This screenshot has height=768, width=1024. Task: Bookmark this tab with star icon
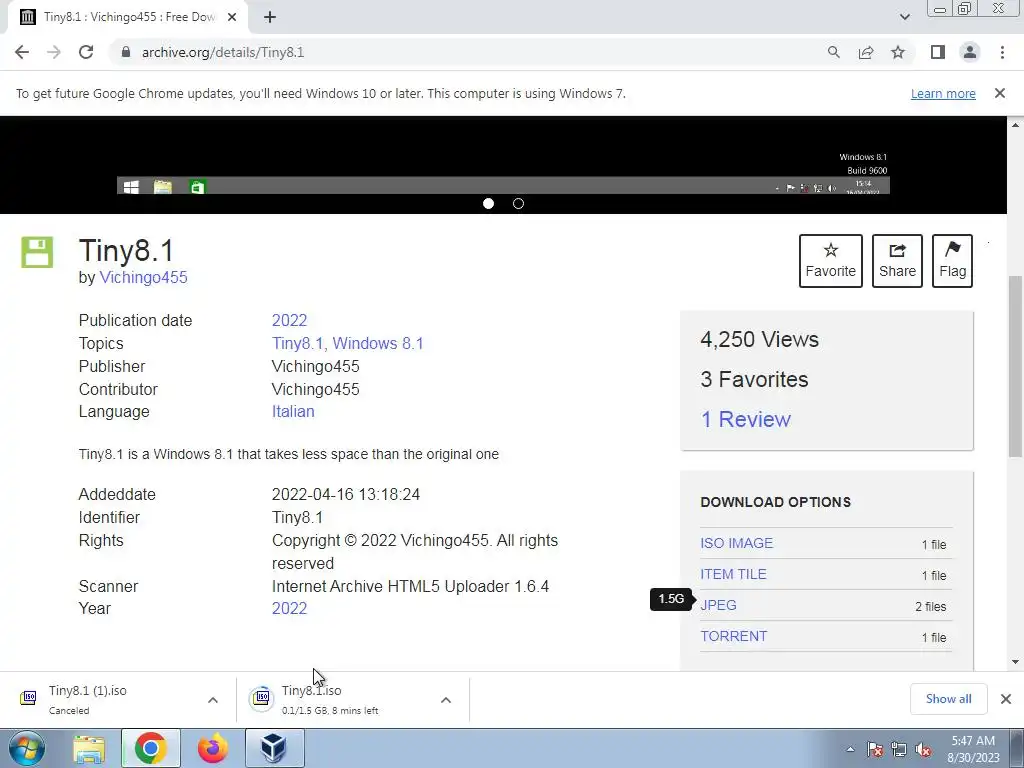(898, 52)
